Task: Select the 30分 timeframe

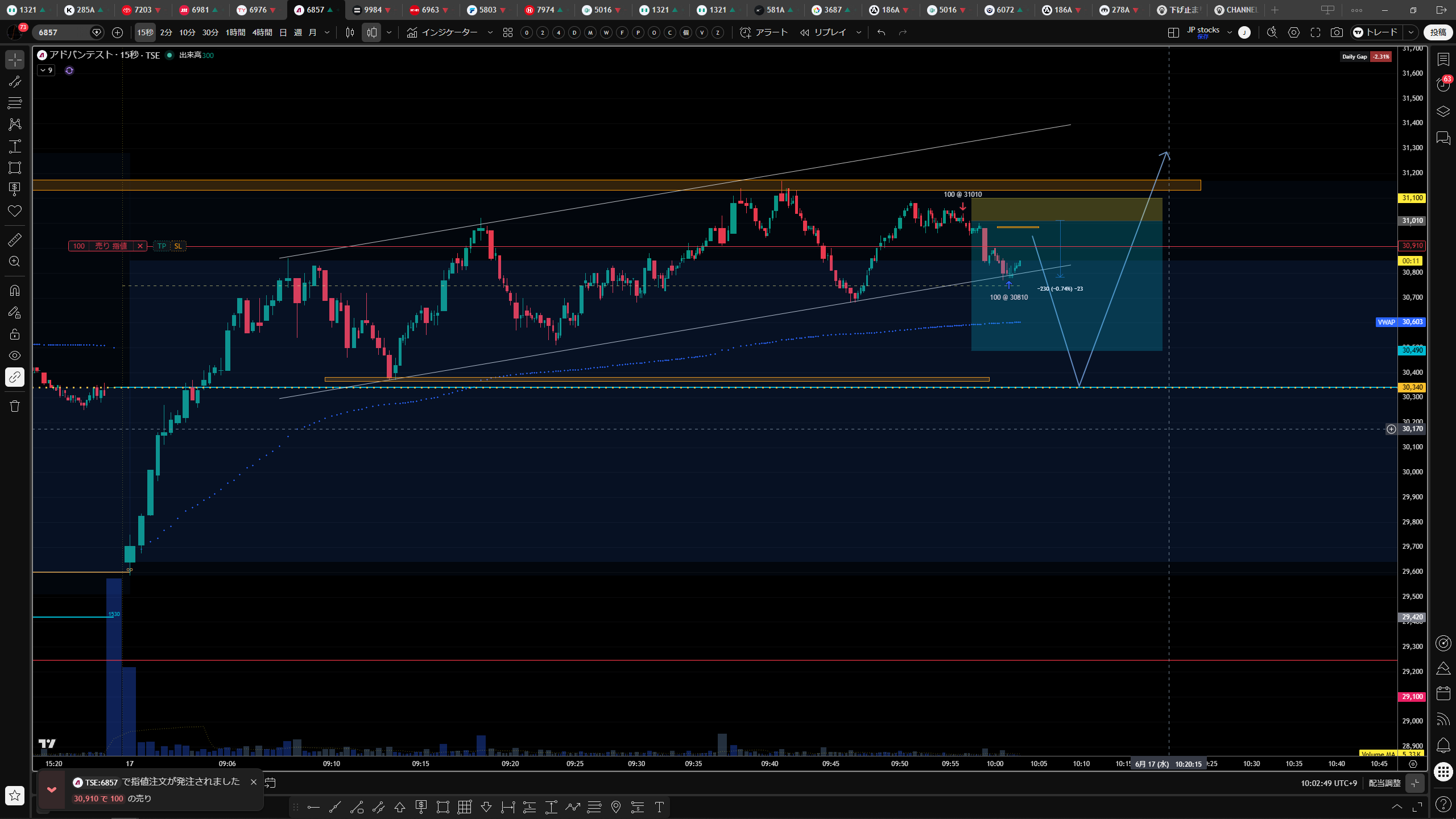Action: click(210, 32)
